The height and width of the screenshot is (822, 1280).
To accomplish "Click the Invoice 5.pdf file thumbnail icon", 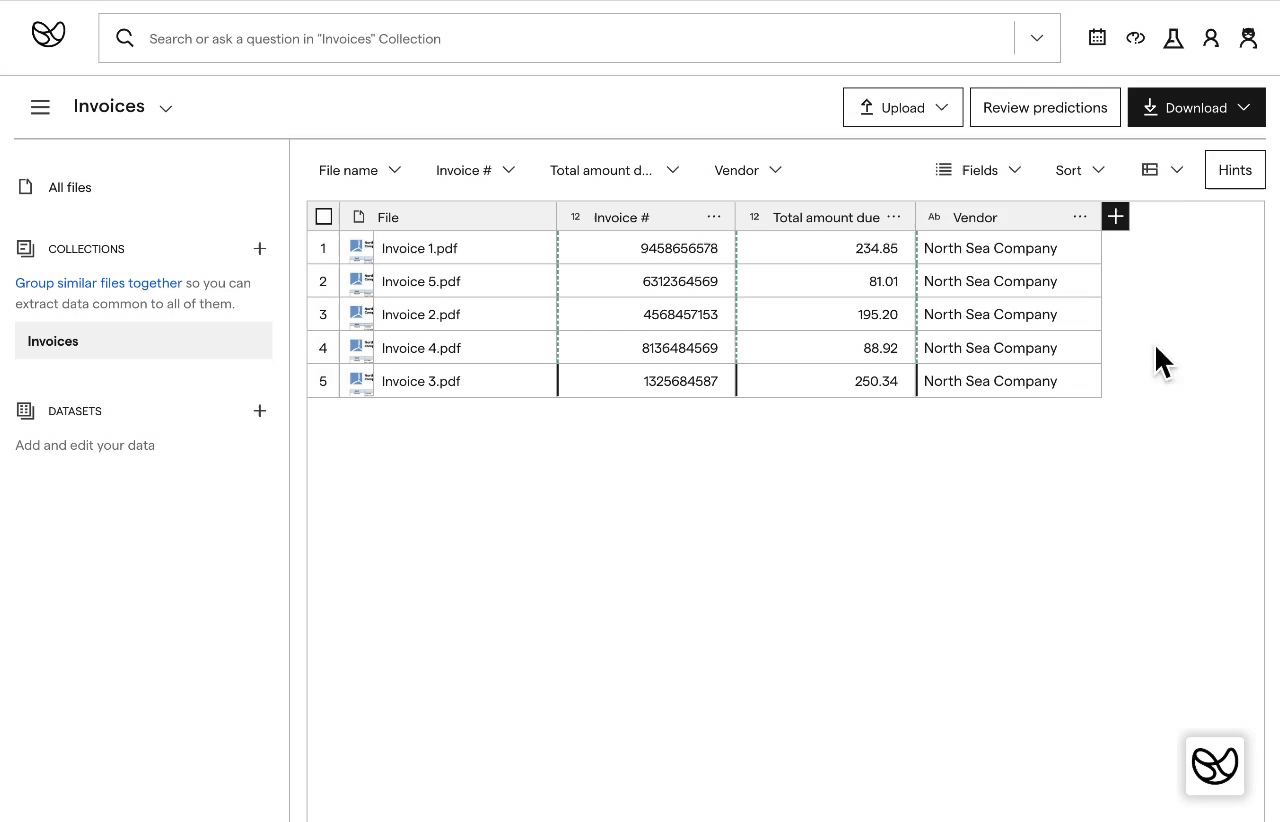I will click(x=361, y=281).
